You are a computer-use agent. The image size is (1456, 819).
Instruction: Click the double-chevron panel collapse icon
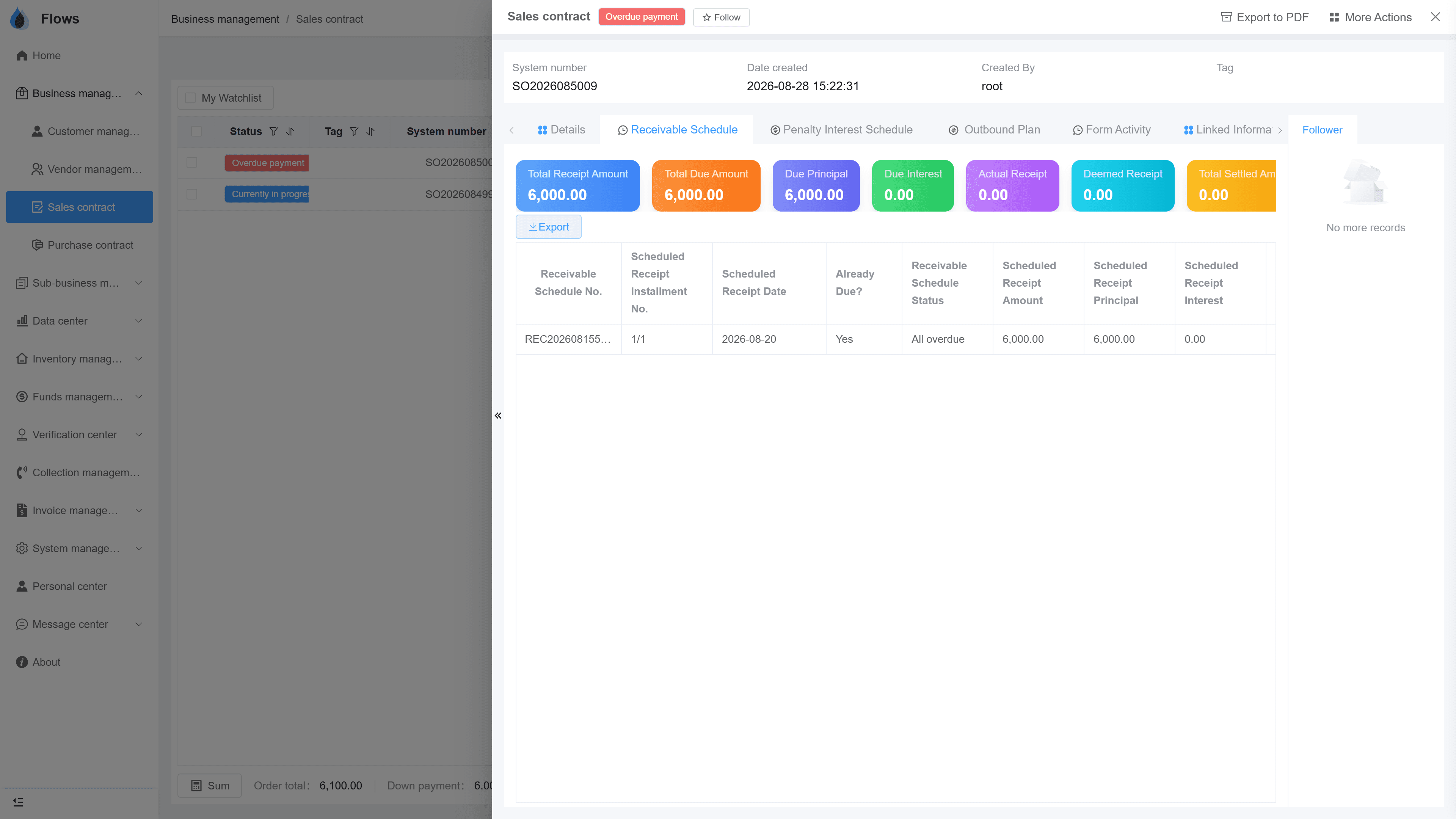(x=498, y=416)
